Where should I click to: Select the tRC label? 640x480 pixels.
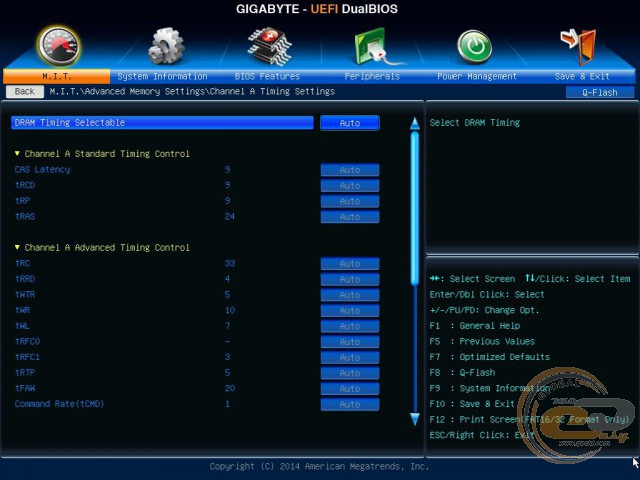(22, 263)
